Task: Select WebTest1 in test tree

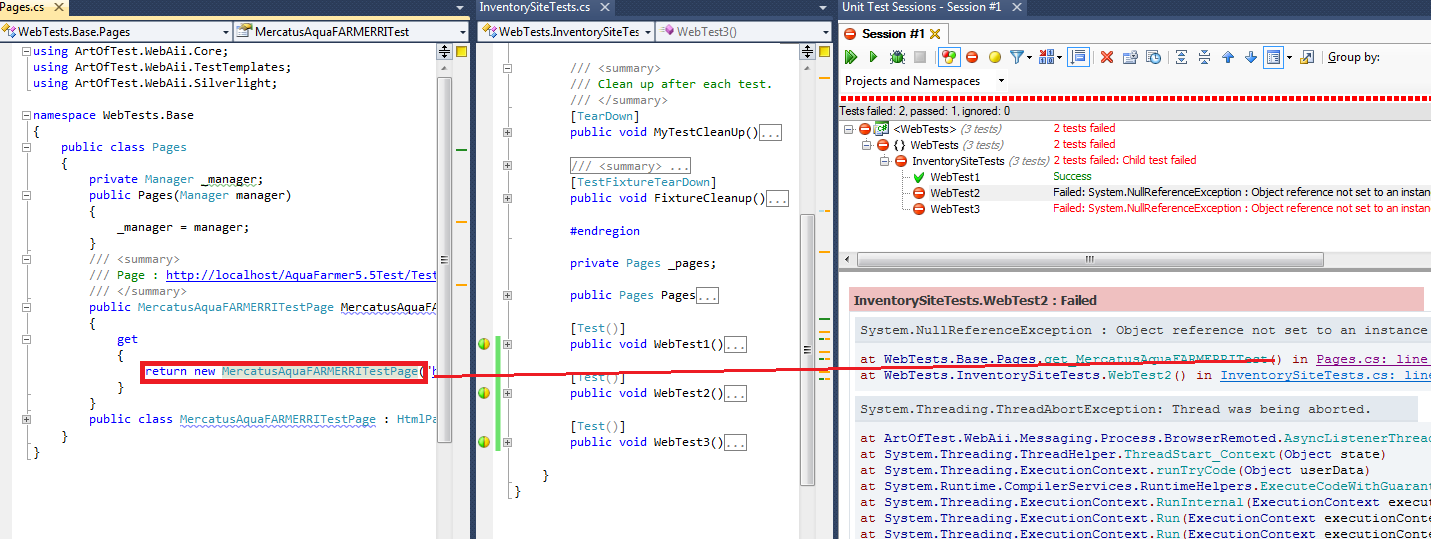Action: pos(955,177)
